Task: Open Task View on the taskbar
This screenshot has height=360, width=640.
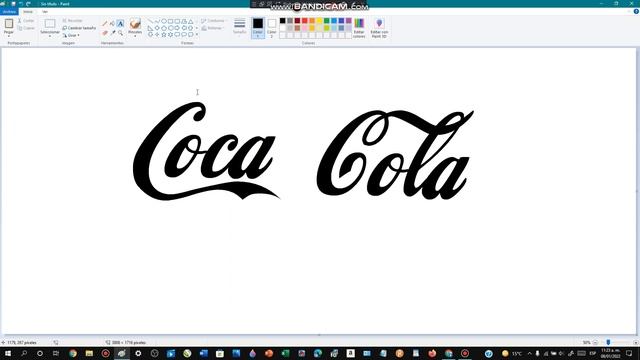Action: 56,353
